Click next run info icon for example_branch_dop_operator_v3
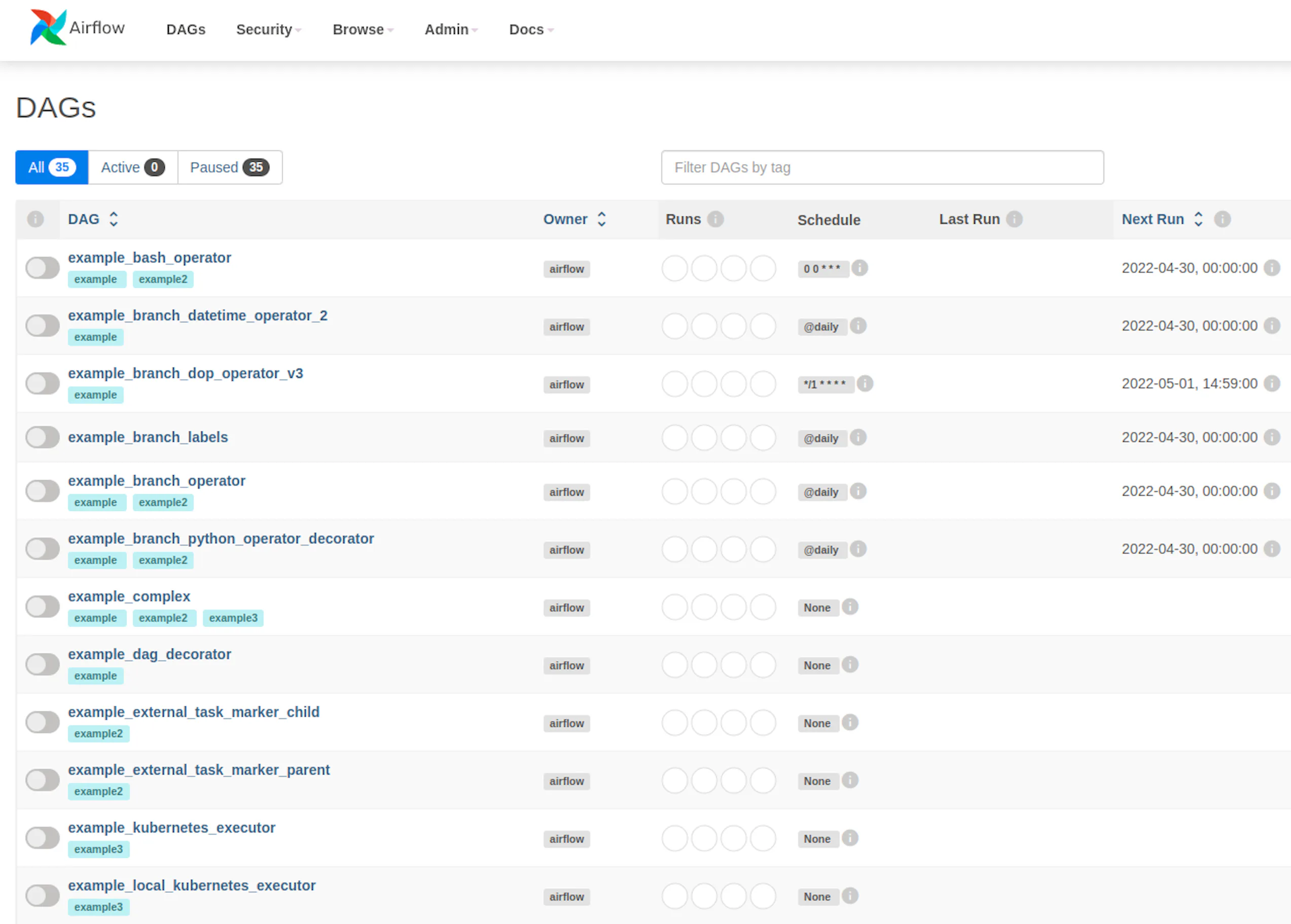 pyautogui.click(x=1272, y=383)
